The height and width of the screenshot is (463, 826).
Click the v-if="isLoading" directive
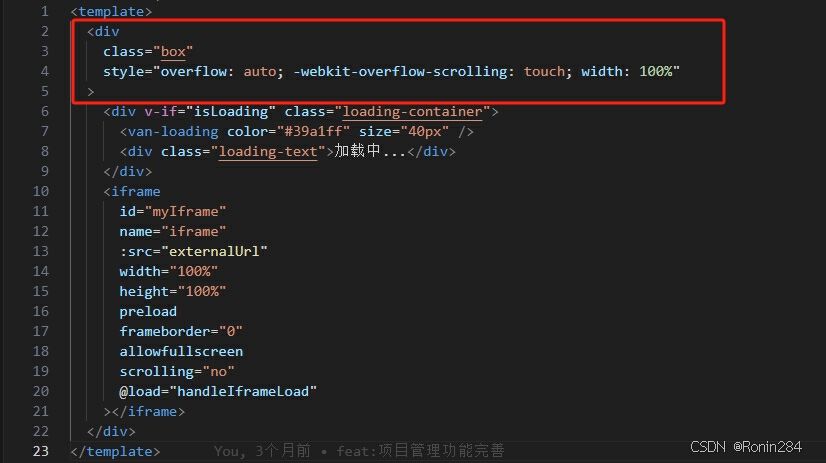210,112
